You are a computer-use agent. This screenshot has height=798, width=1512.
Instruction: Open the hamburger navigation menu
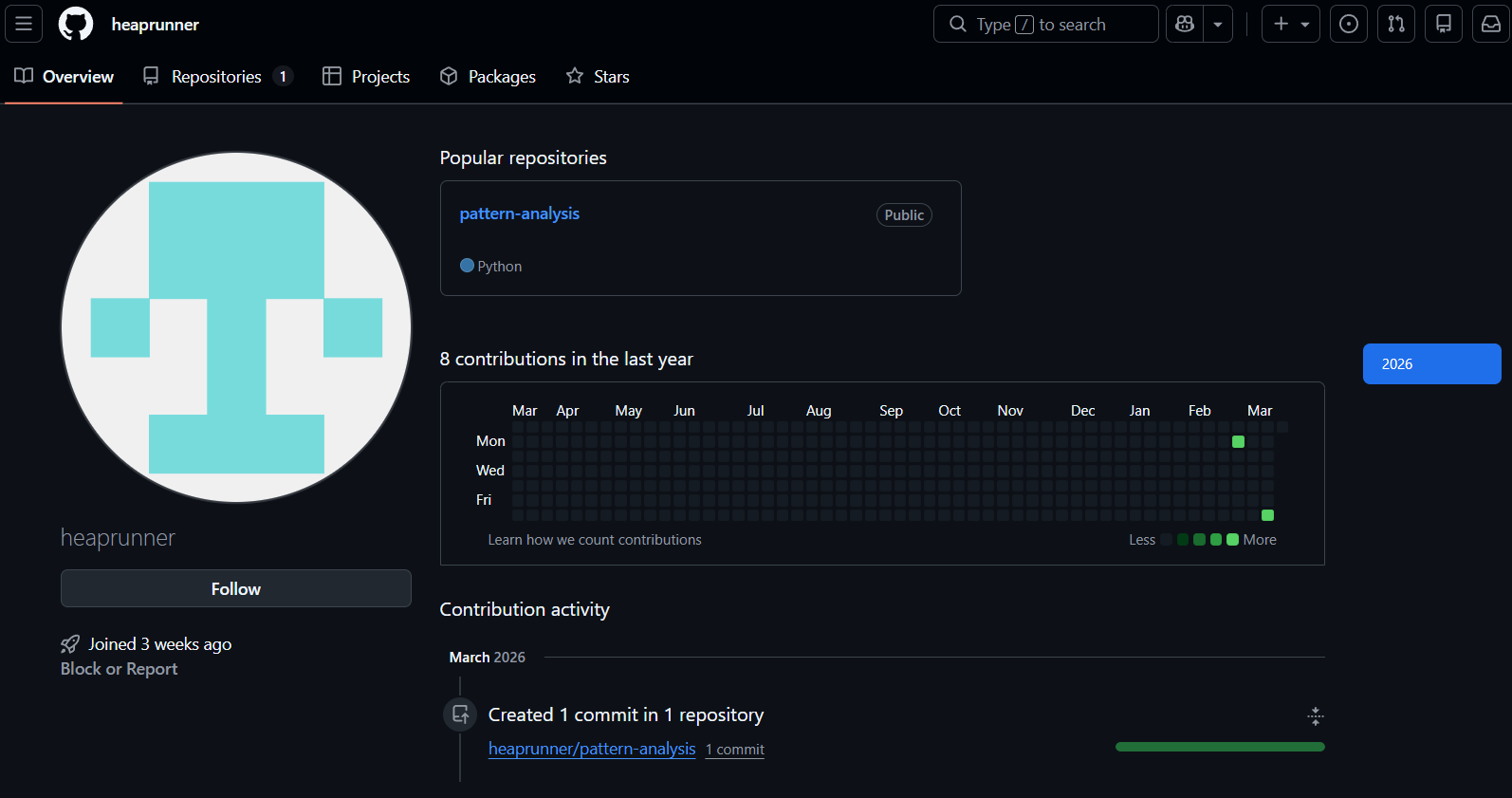pos(24,24)
